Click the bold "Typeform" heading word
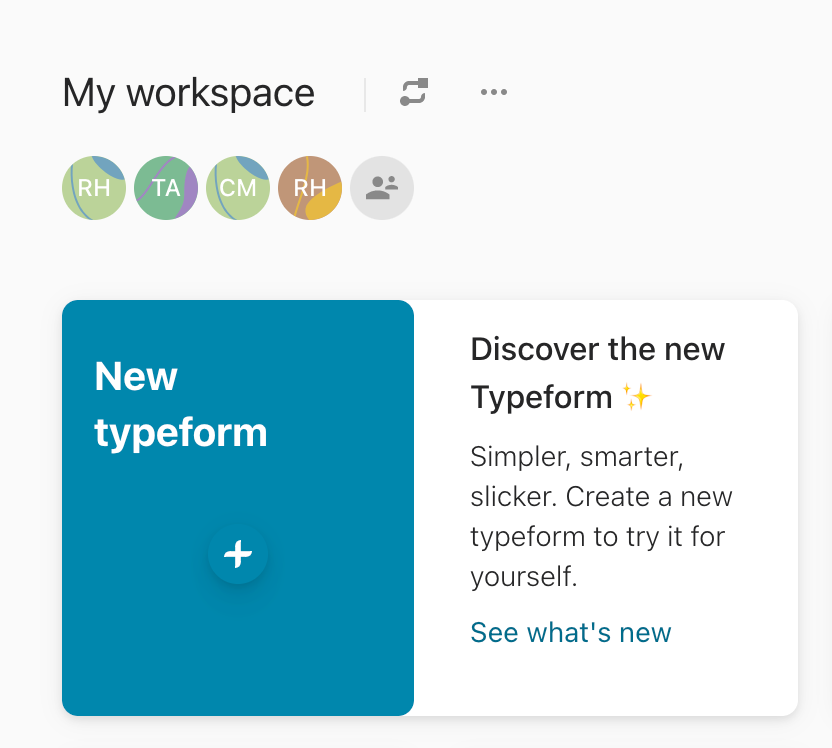The height and width of the screenshot is (748, 832). pyautogui.click(x=541, y=398)
